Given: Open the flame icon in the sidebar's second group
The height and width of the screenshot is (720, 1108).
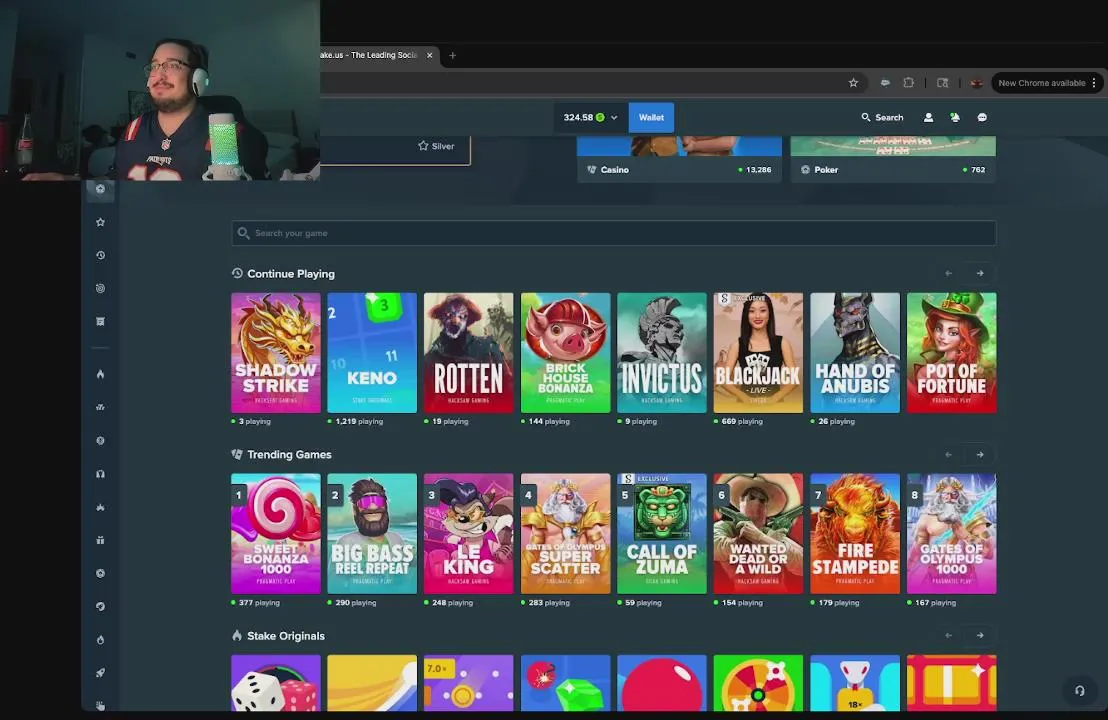Looking at the screenshot, I should (100, 374).
